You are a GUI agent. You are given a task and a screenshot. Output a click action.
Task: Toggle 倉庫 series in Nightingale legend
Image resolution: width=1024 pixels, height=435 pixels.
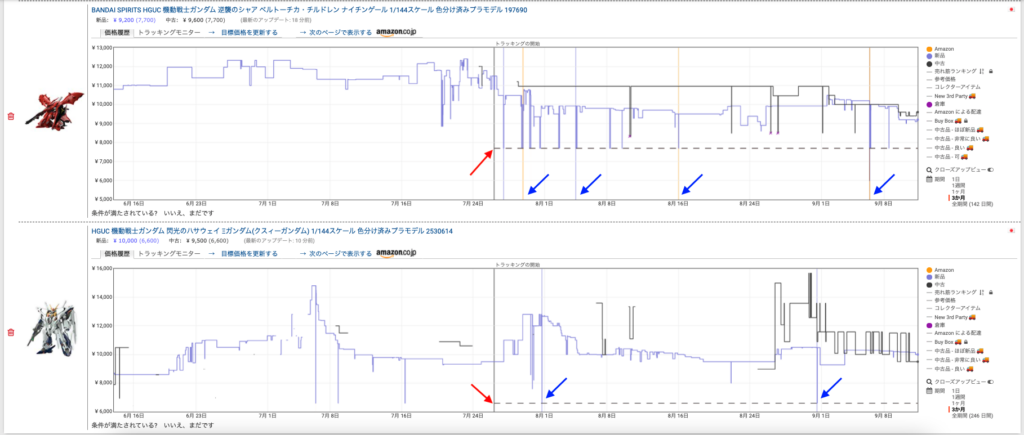pos(936,104)
